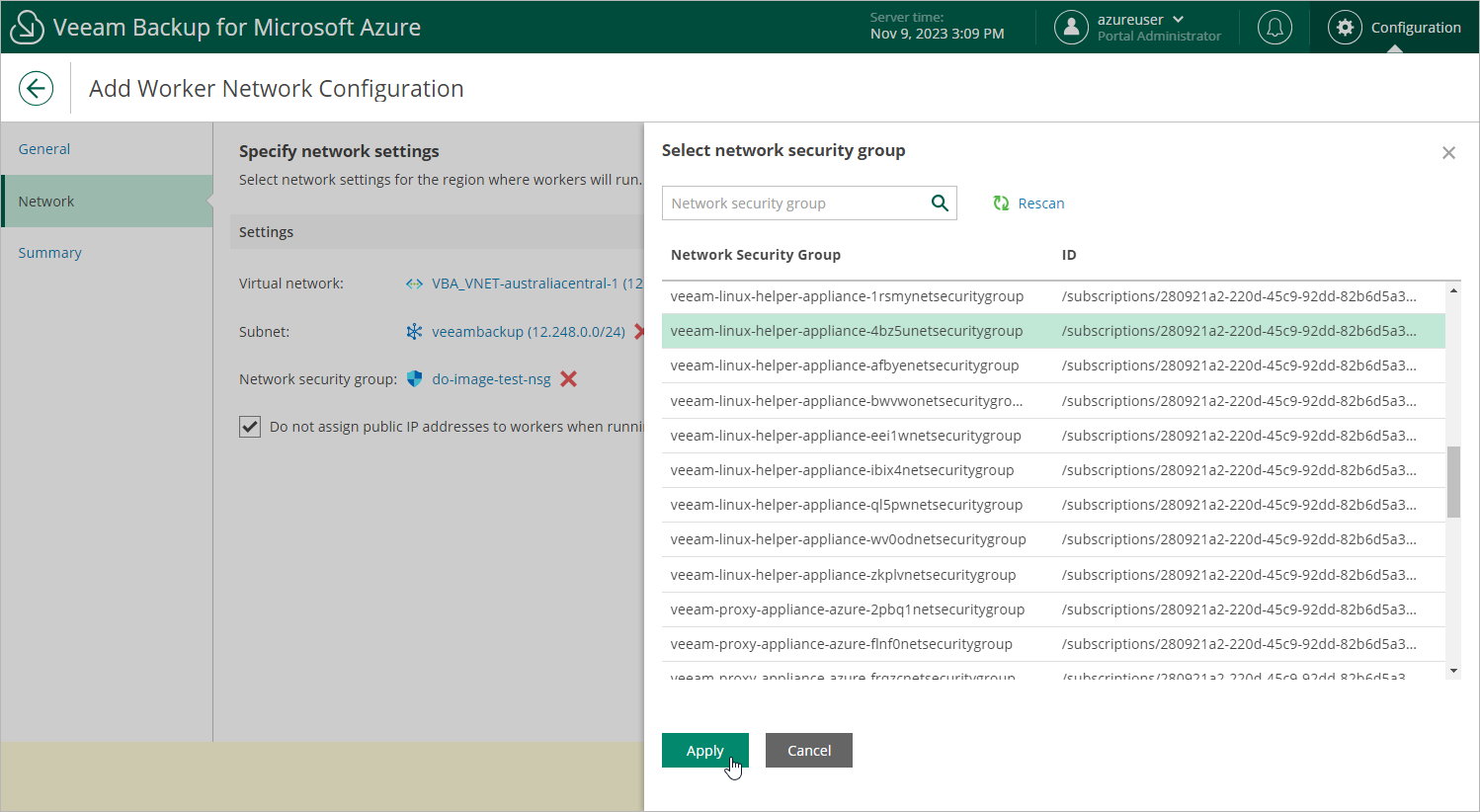Click the azureuser avatar icon

1071,28
